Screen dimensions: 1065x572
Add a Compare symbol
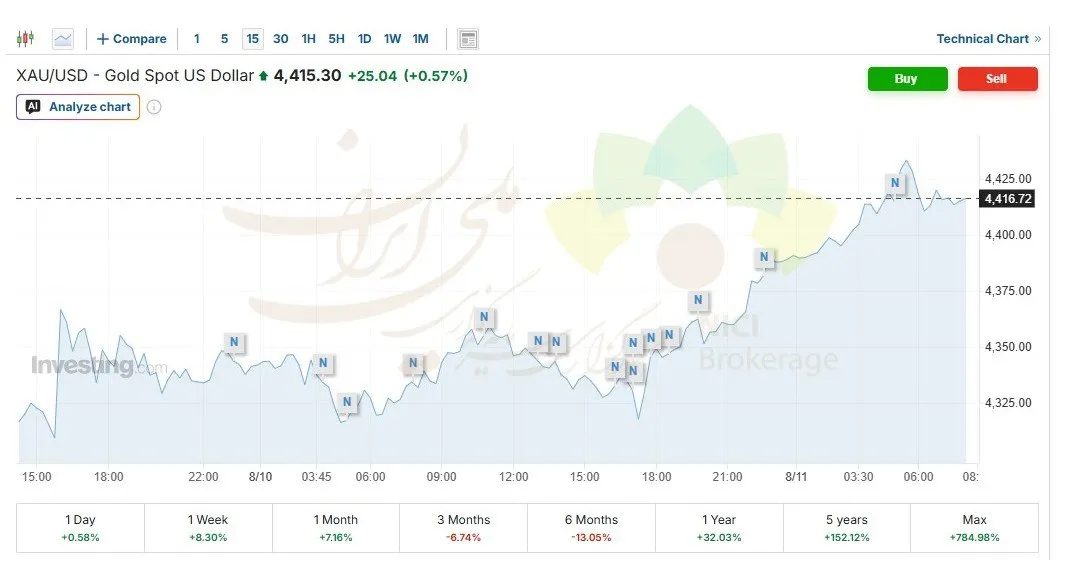click(132, 39)
